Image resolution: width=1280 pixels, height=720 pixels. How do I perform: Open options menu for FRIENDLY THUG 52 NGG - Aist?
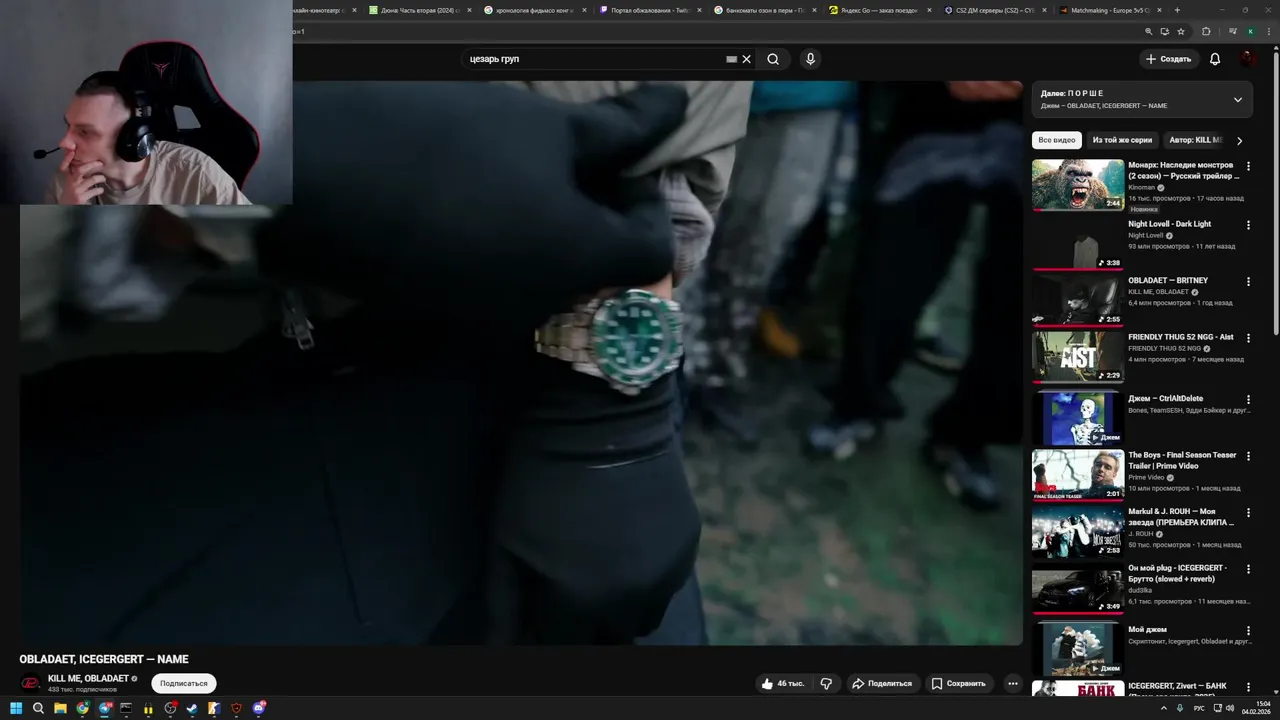pyautogui.click(x=1248, y=338)
